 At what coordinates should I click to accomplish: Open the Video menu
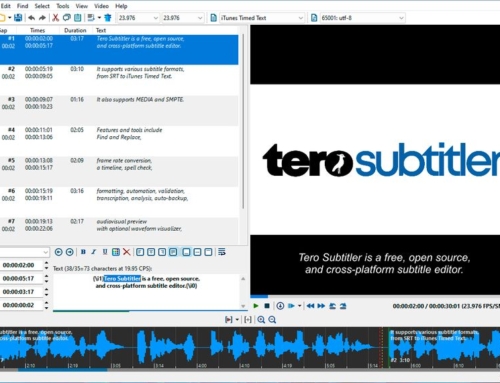101,6
